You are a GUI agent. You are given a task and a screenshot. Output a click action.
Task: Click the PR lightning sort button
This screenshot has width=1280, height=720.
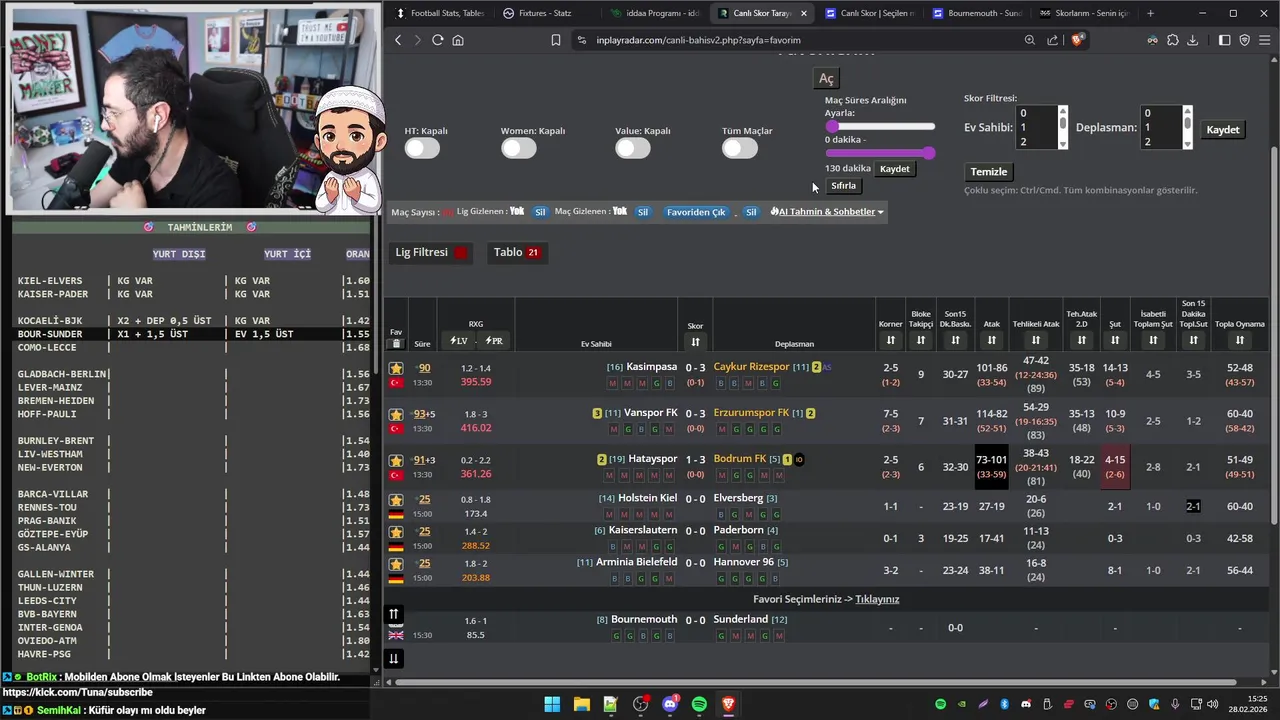tap(493, 341)
